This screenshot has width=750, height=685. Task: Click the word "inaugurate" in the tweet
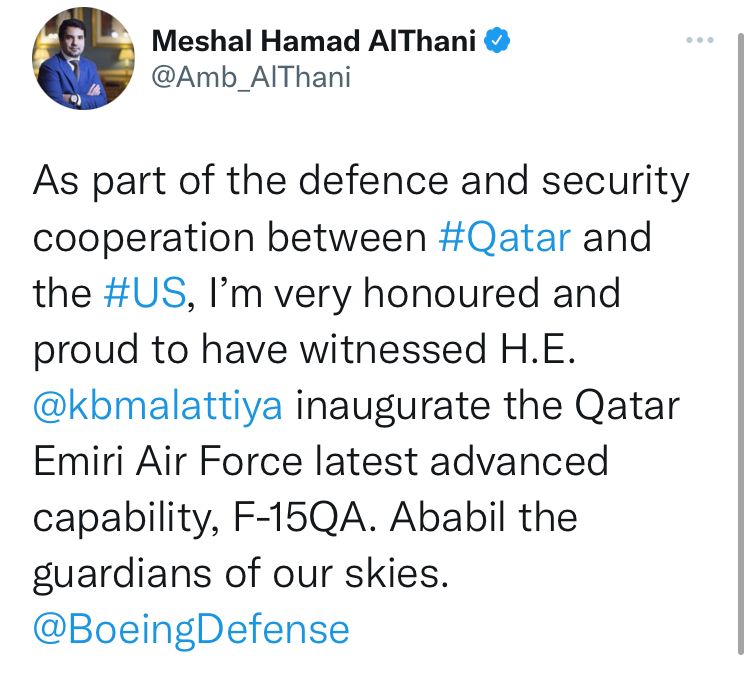coord(400,407)
